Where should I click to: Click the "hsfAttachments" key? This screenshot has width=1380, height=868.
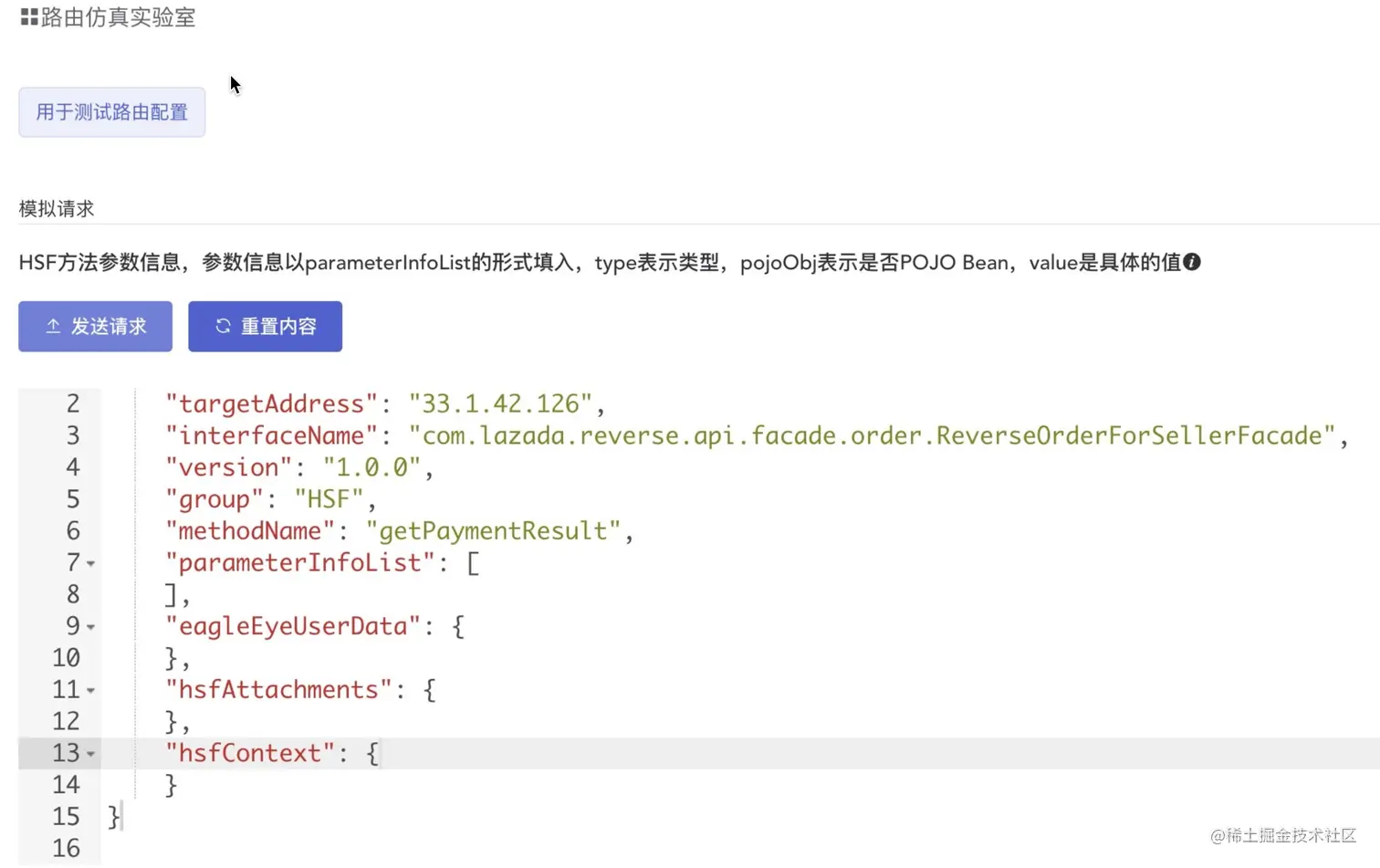[278, 689]
